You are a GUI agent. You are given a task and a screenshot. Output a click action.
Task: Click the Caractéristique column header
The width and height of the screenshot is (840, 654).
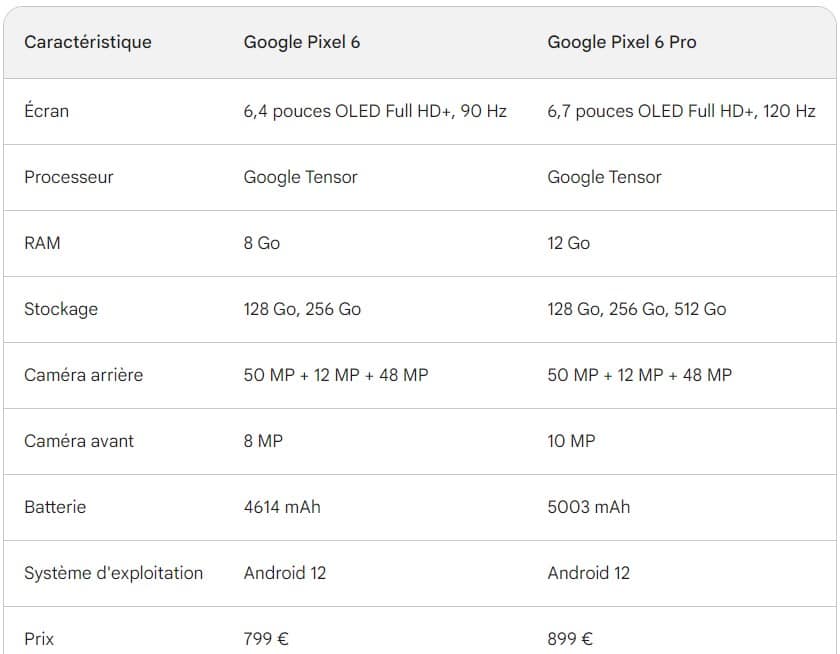(x=88, y=42)
